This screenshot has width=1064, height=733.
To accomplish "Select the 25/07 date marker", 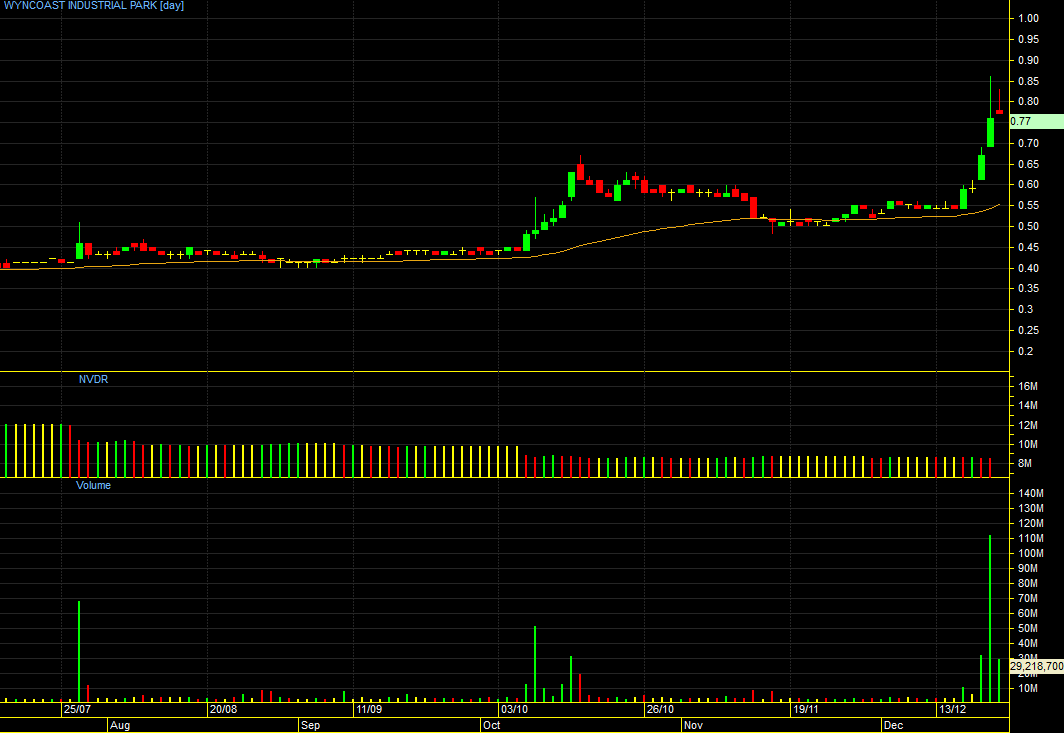I will point(77,709).
